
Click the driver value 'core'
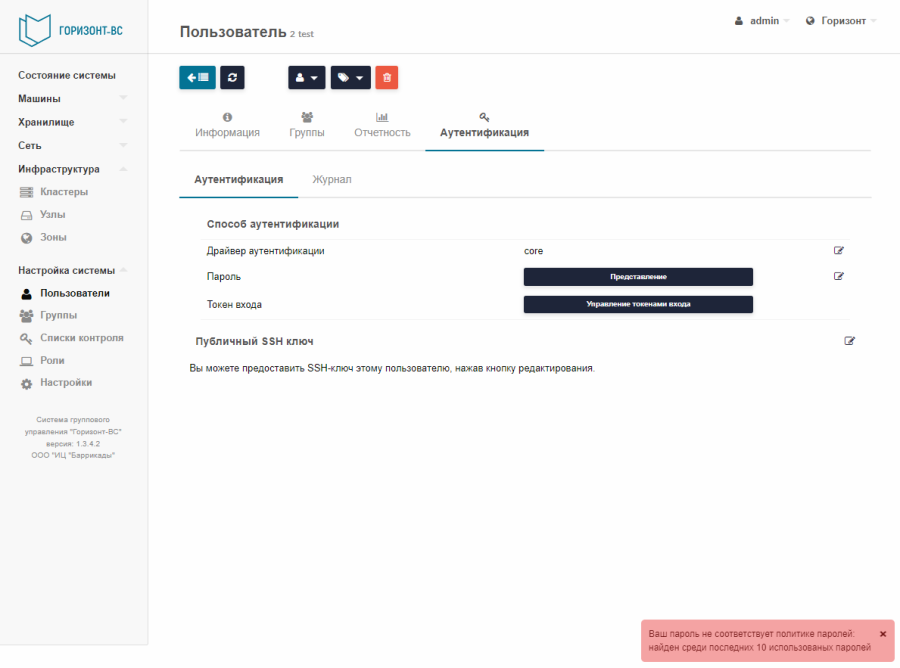pyautogui.click(x=533, y=251)
